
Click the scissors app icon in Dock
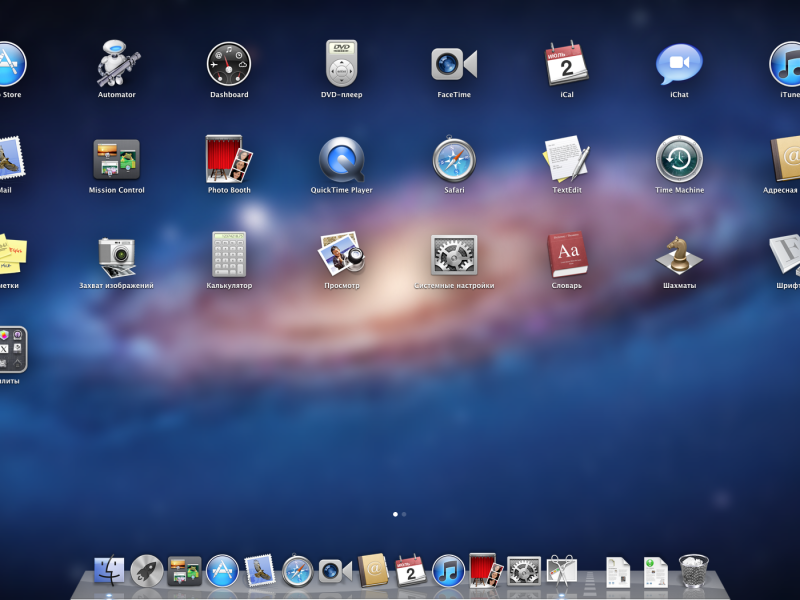[x=561, y=570]
